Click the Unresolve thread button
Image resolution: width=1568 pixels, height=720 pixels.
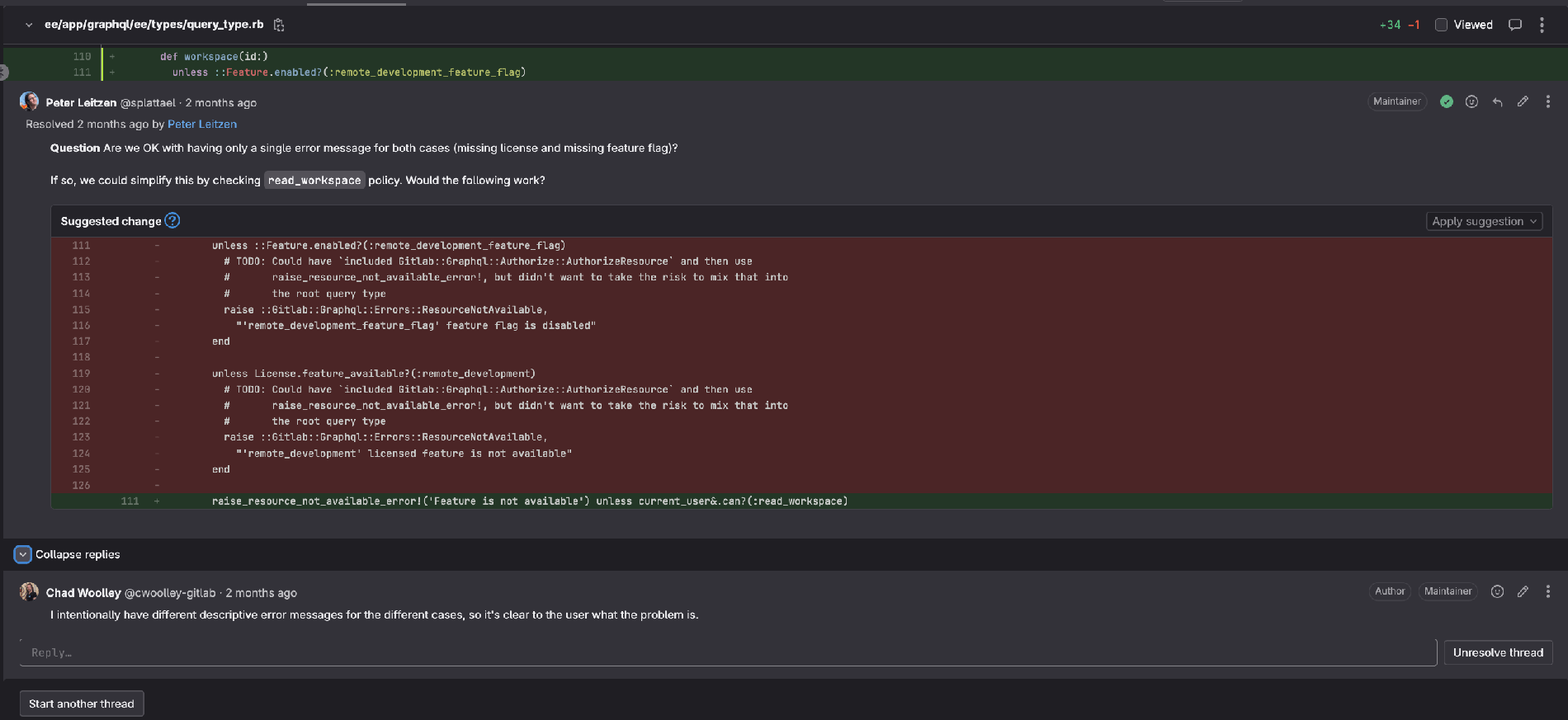tap(1497, 652)
